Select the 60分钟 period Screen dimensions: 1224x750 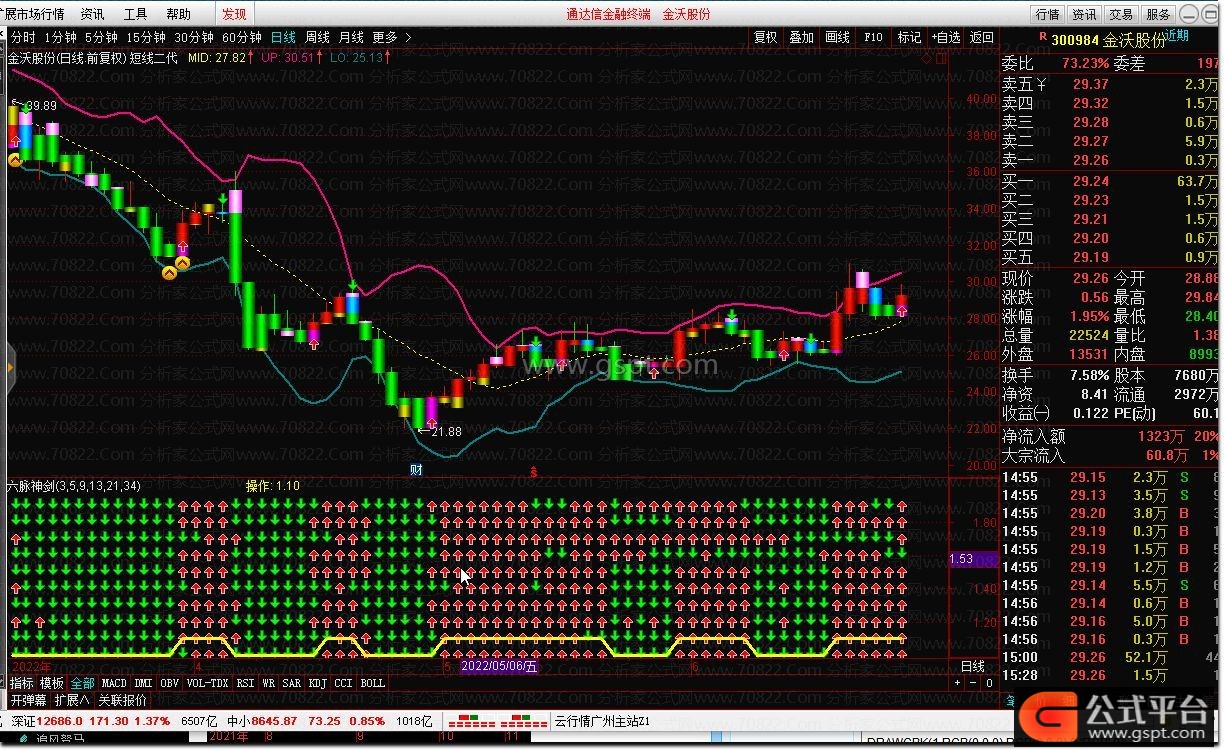point(242,37)
